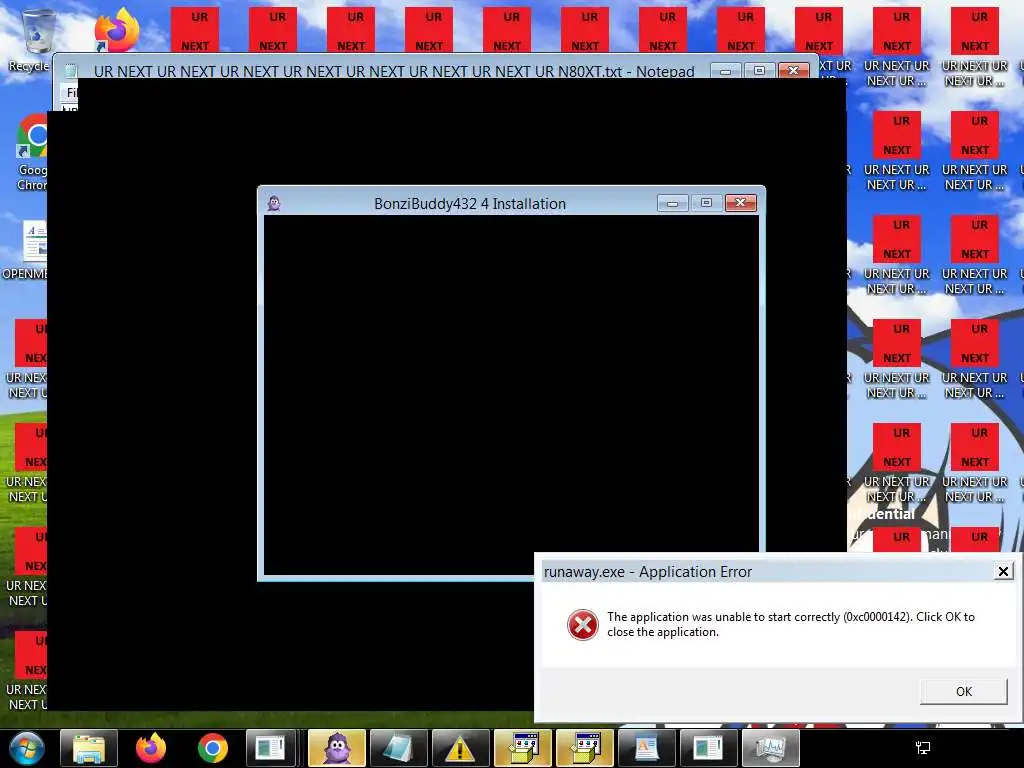The image size is (1024, 768).
Task: Open File Explorer from the taskbar
Action: click(x=89, y=748)
